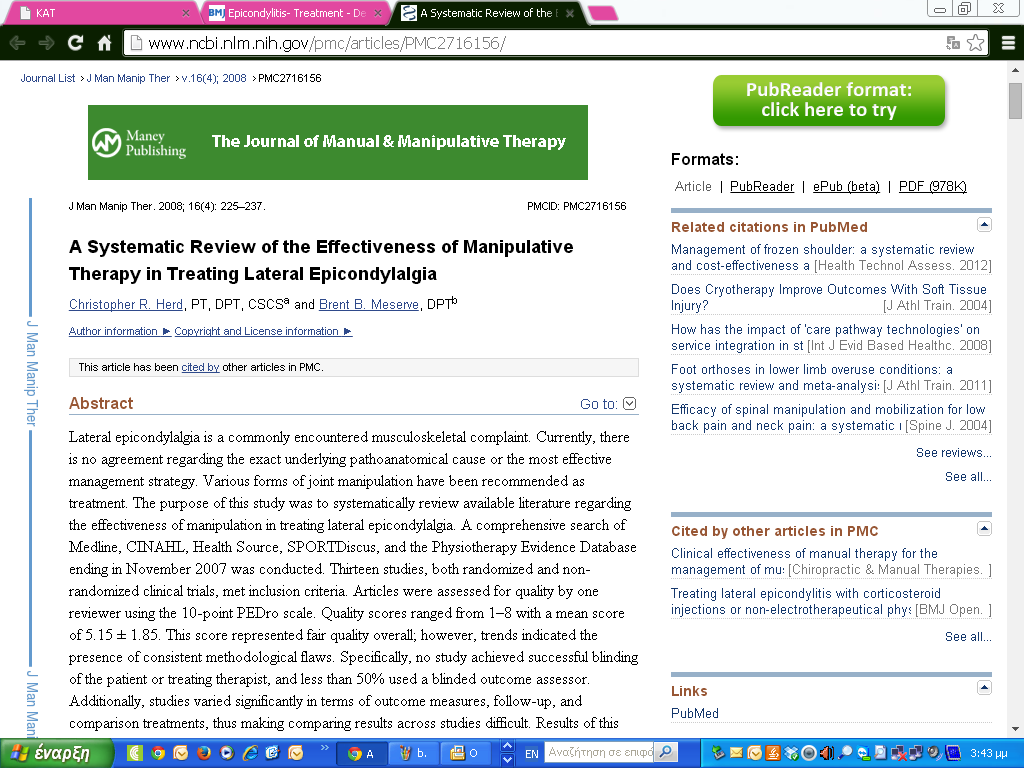Screen dimensions: 1024x768
Task: Close the KAT tab
Action: click(x=185, y=13)
